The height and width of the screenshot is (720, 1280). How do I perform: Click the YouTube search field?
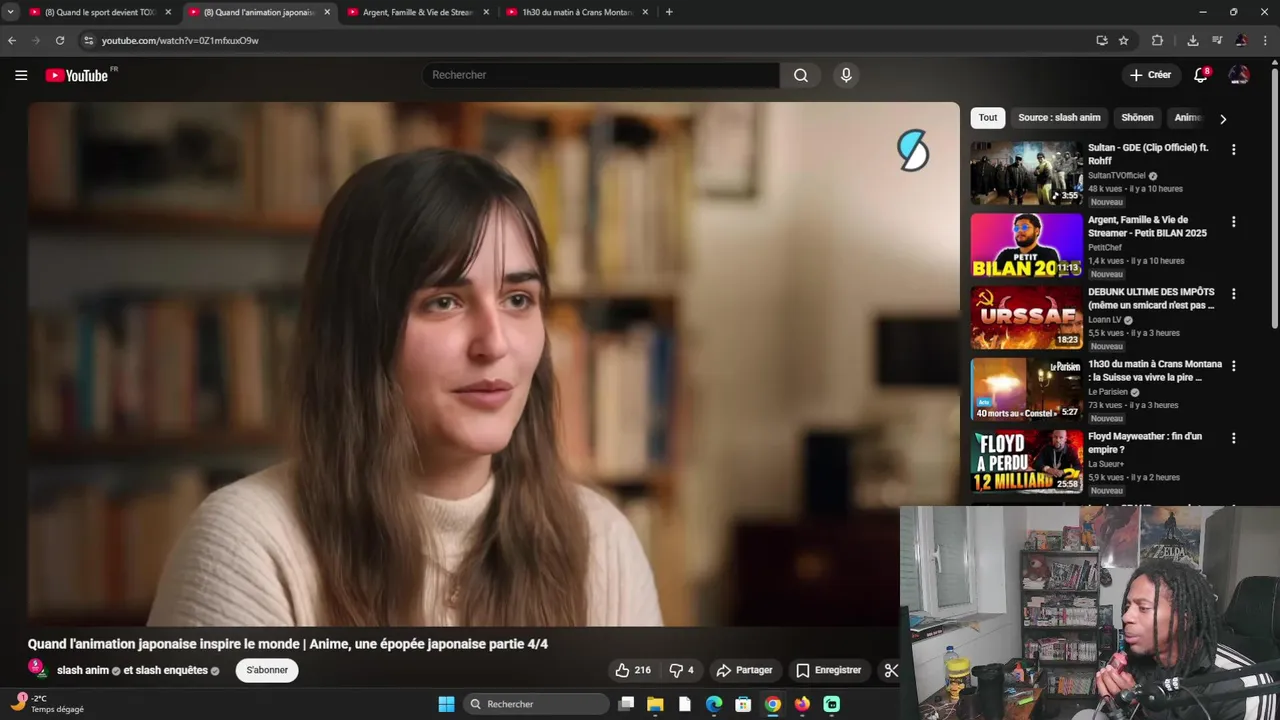coord(601,75)
